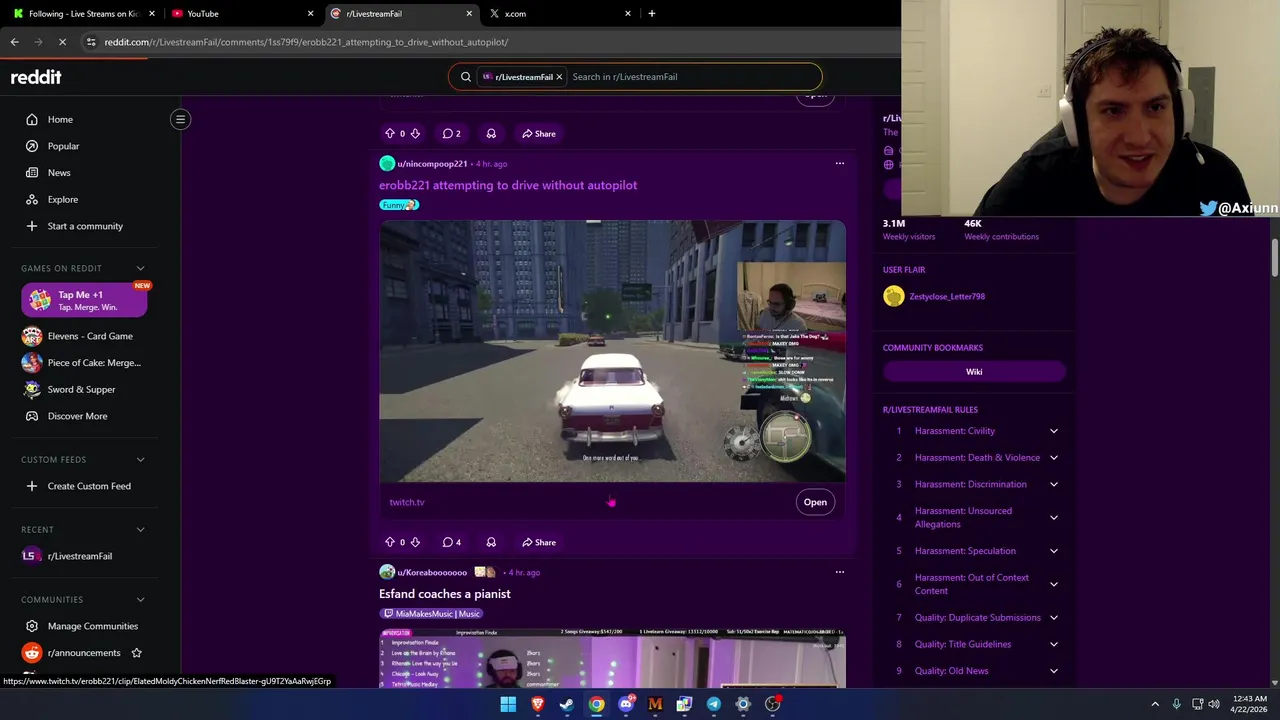Image resolution: width=1280 pixels, height=720 pixels.
Task: Open the erobb221 twitch clip
Action: pos(815,502)
